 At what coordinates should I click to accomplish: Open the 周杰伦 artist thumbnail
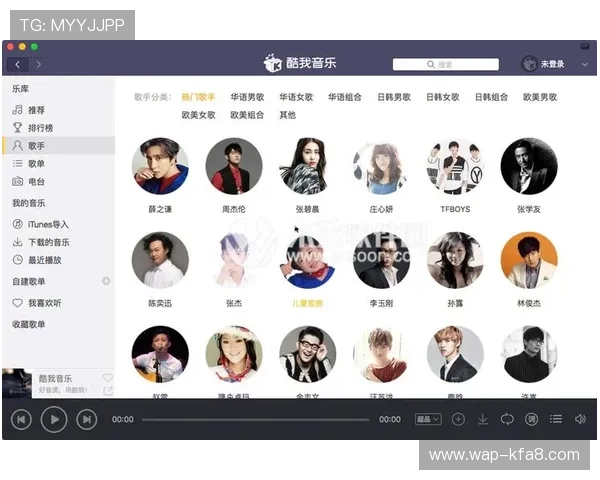coord(234,166)
